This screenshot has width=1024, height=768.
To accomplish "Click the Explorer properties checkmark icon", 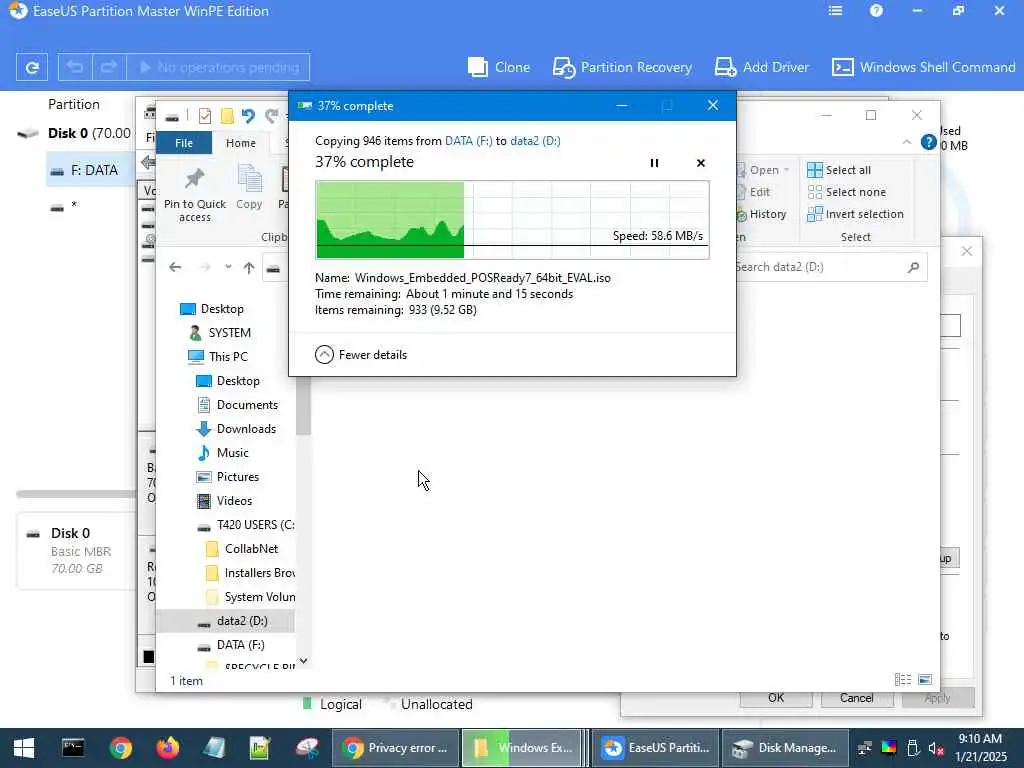I will [x=204, y=116].
